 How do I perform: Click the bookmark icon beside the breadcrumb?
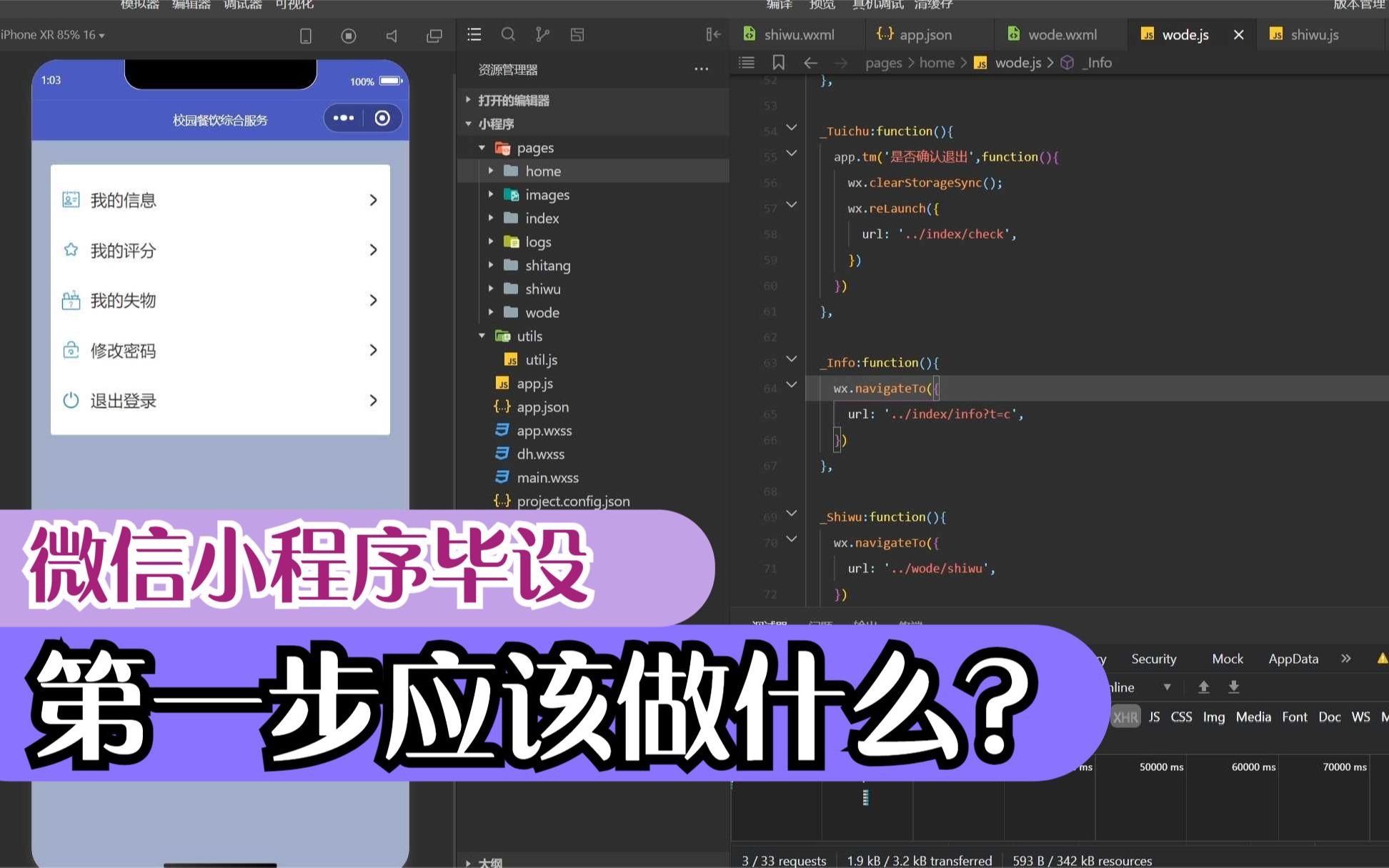click(x=778, y=63)
